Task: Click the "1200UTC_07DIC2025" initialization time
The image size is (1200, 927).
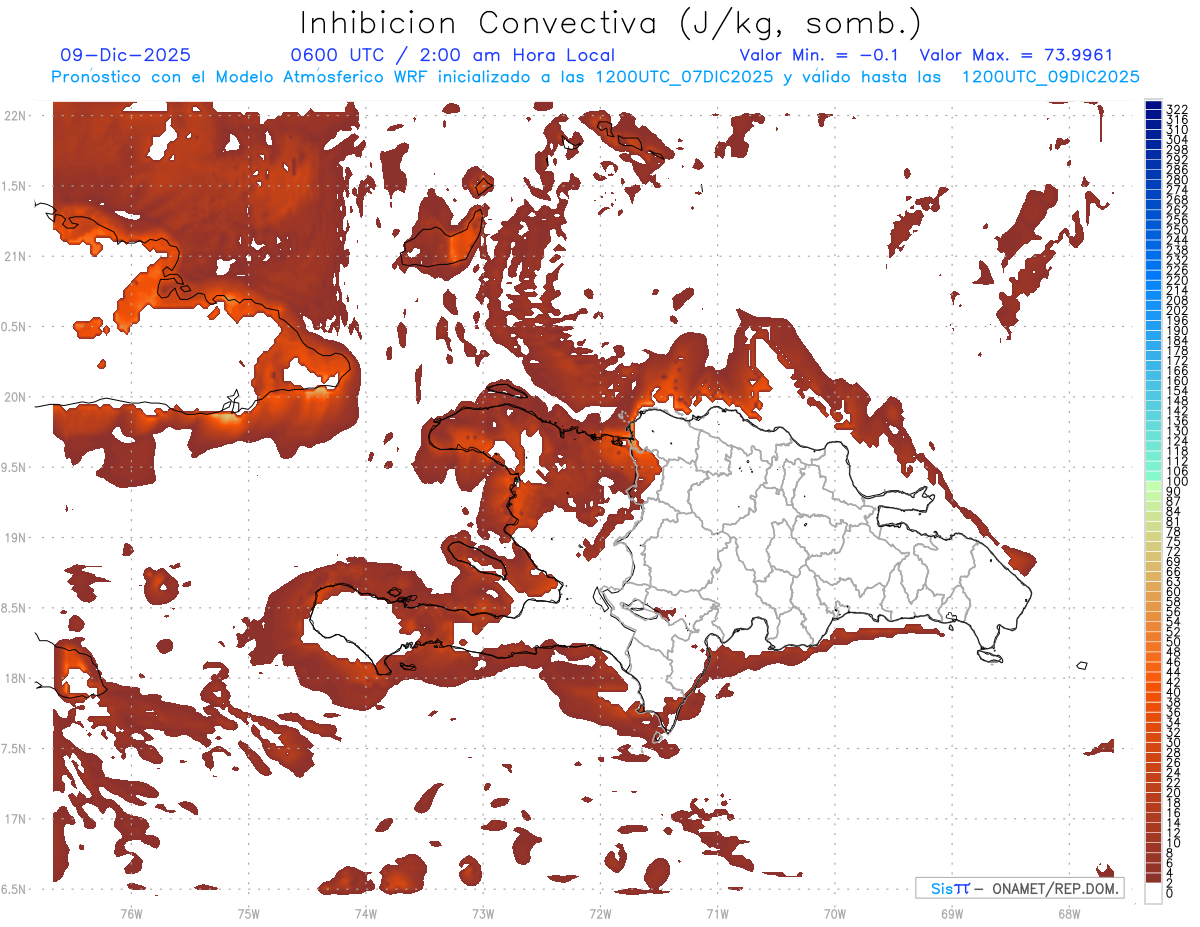Action: click(x=683, y=77)
